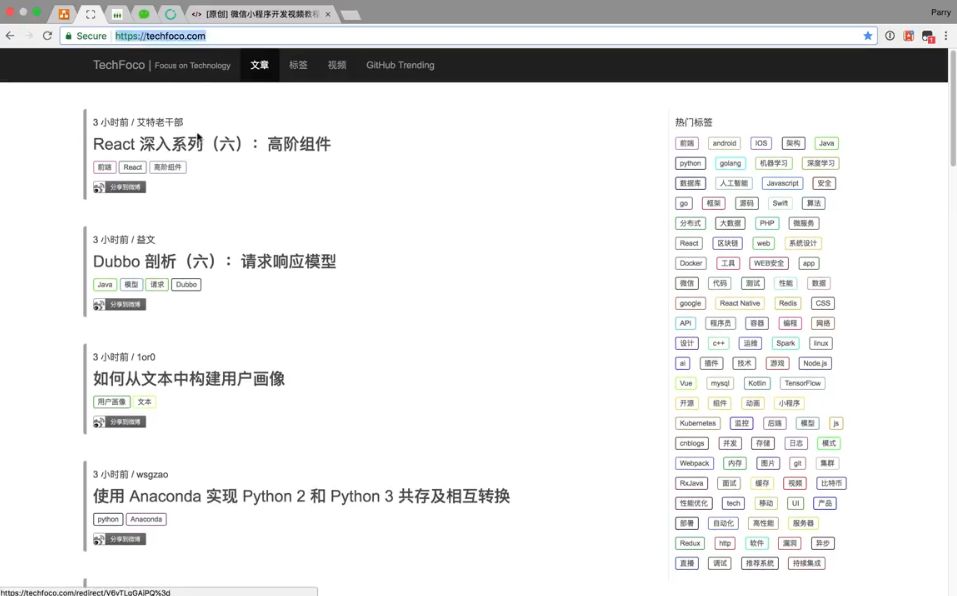
Task: Open the 文章 navigation tab
Action: [x=259, y=65]
